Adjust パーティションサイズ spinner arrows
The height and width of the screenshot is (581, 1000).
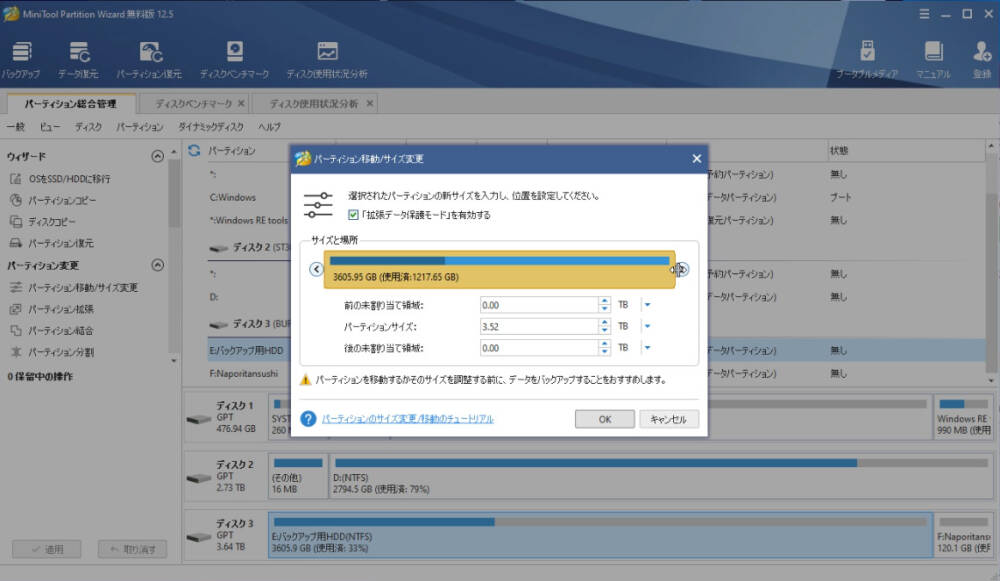click(604, 326)
